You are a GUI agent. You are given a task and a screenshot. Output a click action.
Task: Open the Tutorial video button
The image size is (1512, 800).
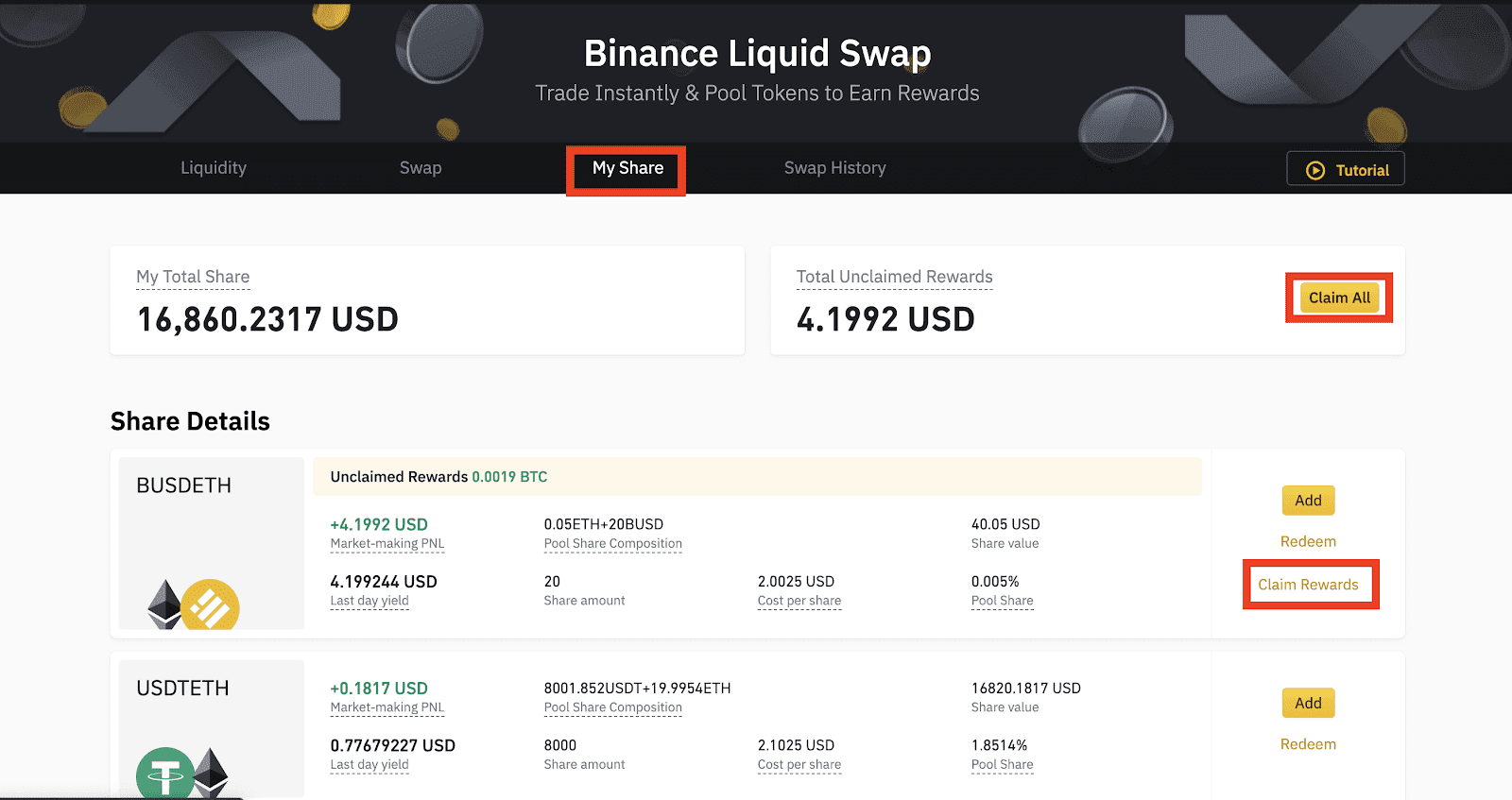pos(1346,170)
